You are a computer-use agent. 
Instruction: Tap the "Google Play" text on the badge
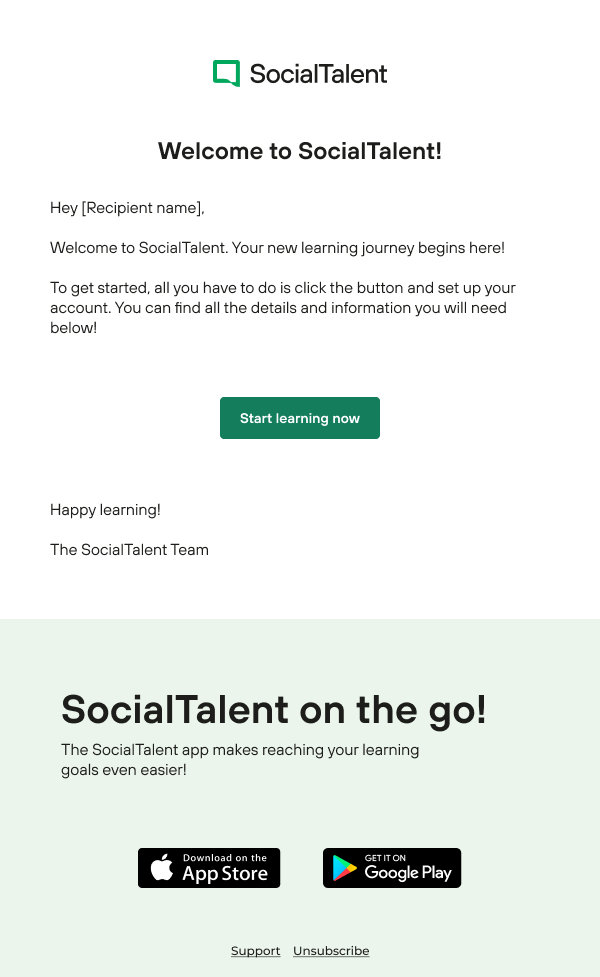pyautogui.click(x=408, y=873)
